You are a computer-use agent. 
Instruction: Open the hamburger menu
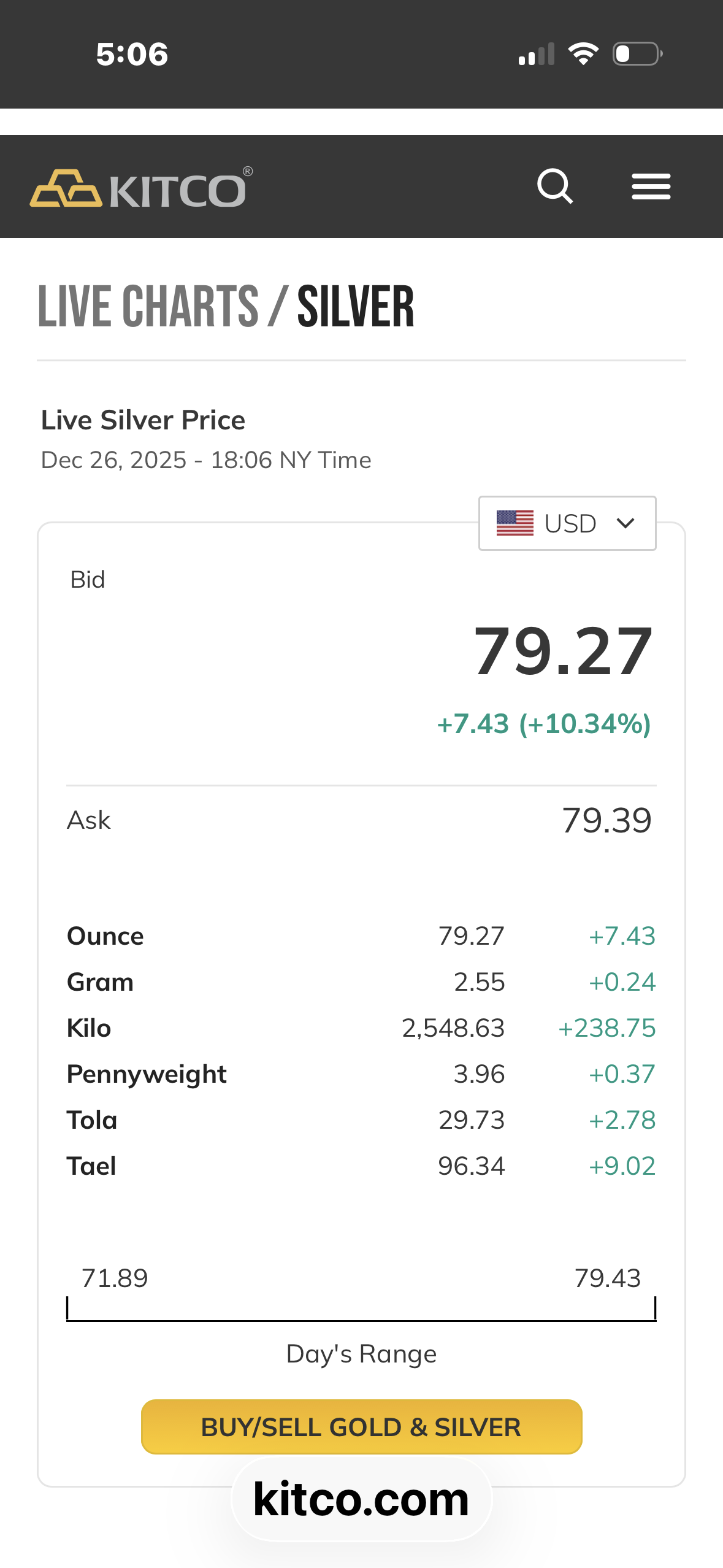[651, 186]
